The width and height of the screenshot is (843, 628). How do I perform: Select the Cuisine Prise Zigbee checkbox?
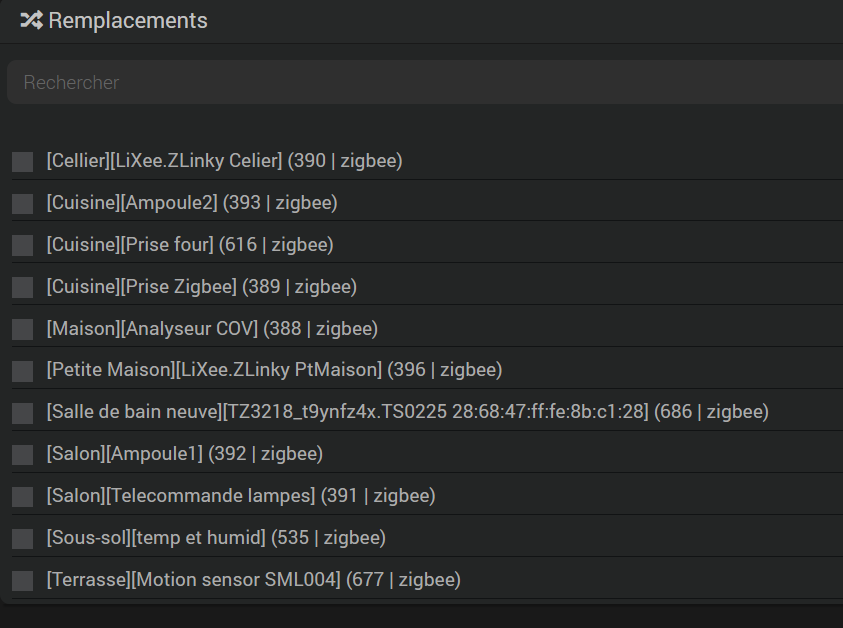pos(23,288)
